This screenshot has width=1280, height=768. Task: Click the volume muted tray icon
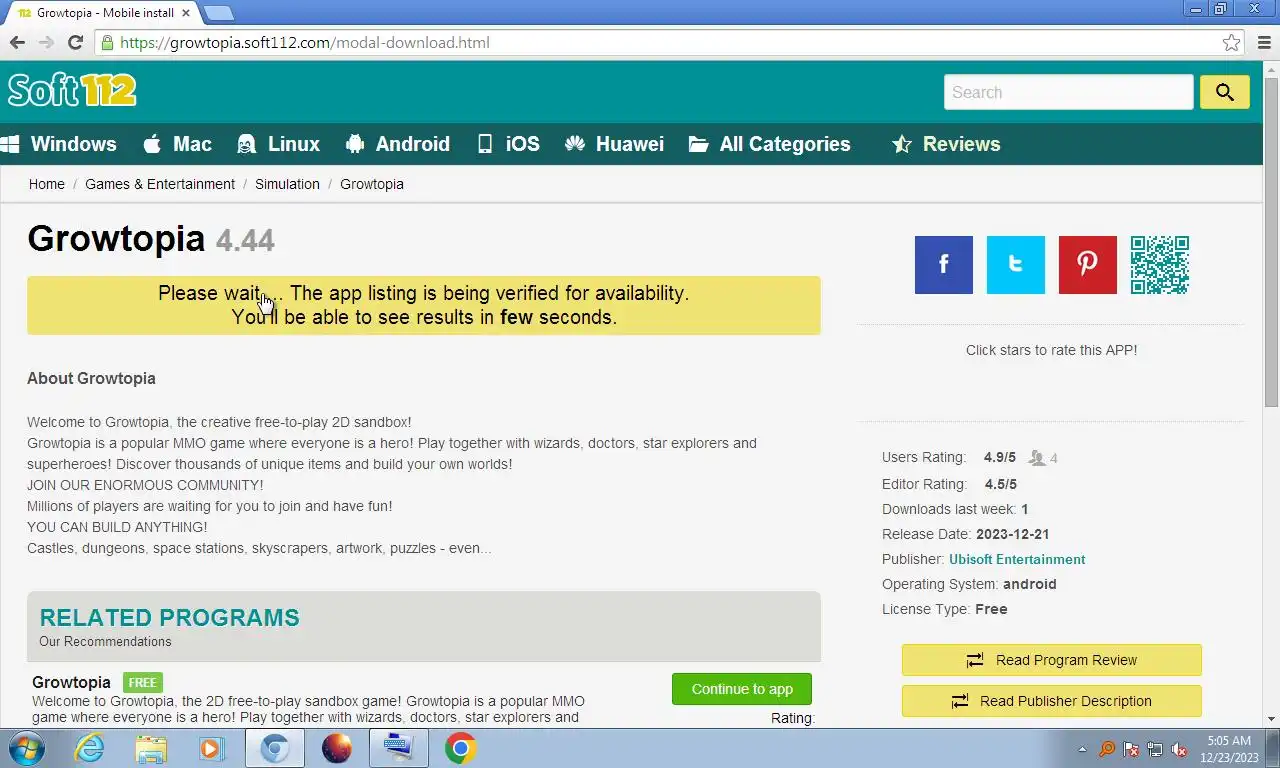(1179, 749)
